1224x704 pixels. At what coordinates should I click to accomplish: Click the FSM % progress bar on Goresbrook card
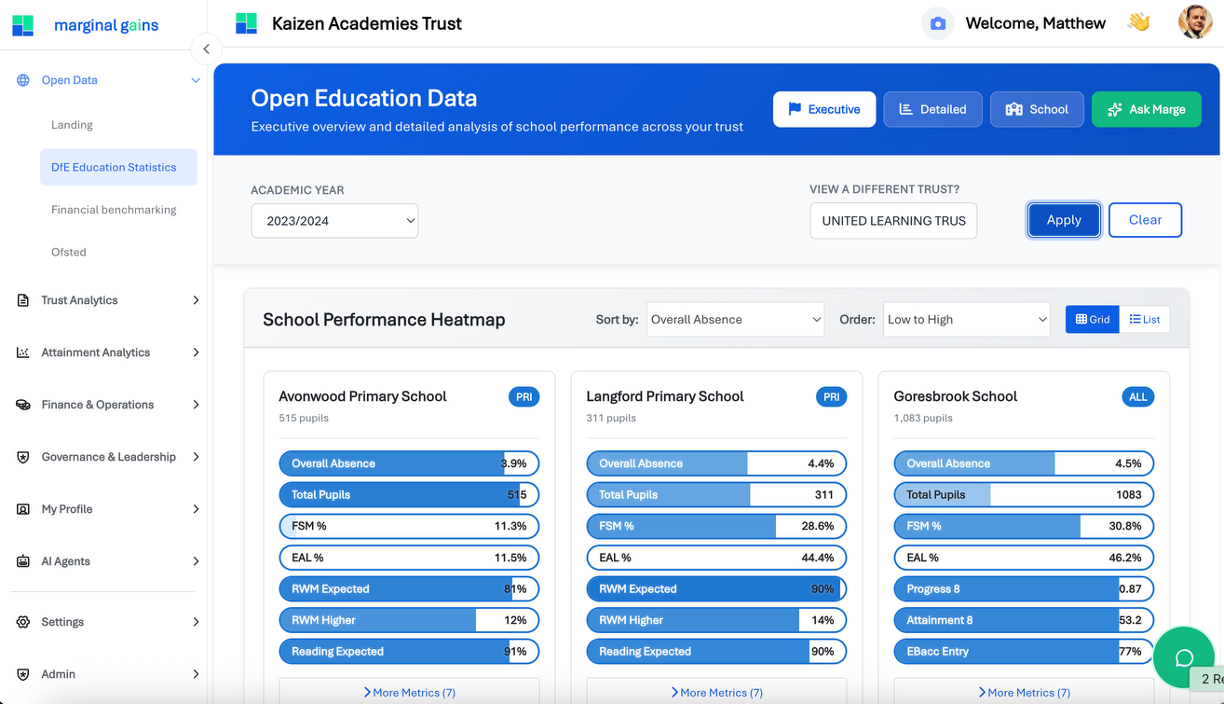coord(1023,525)
